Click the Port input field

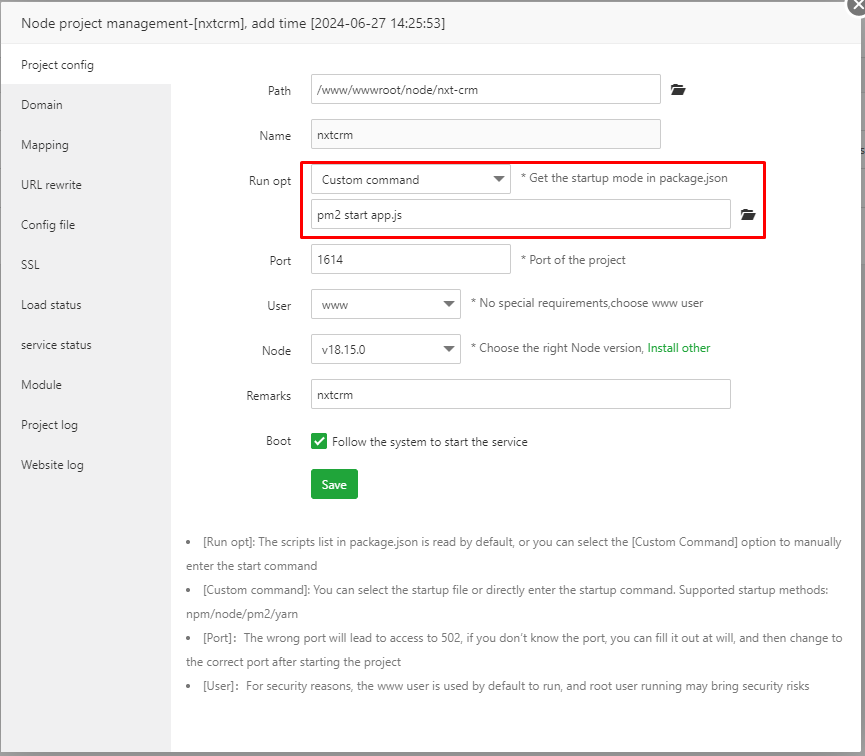(x=410, y=260)
